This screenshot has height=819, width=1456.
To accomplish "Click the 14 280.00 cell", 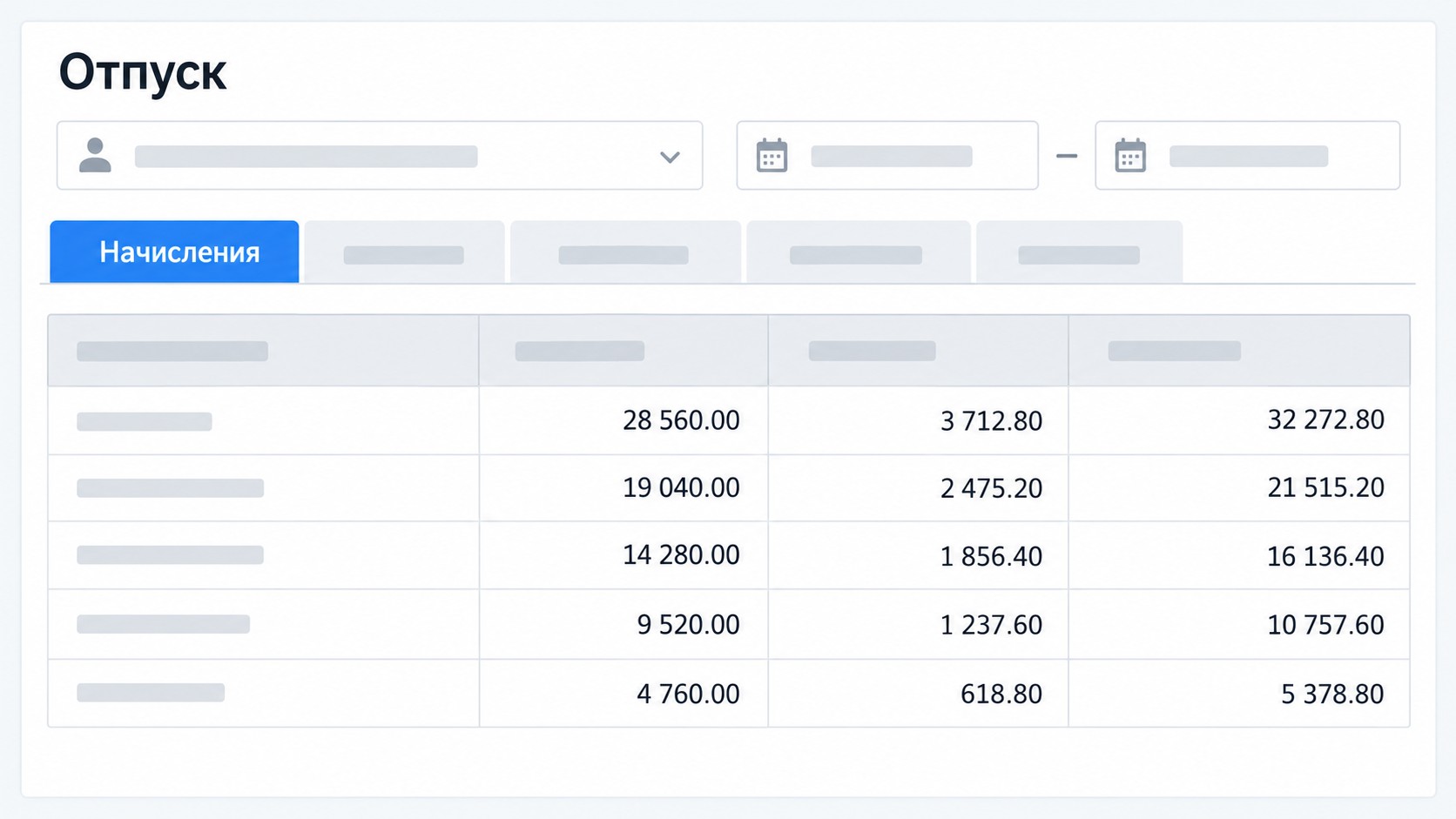I will pos(624,555).
